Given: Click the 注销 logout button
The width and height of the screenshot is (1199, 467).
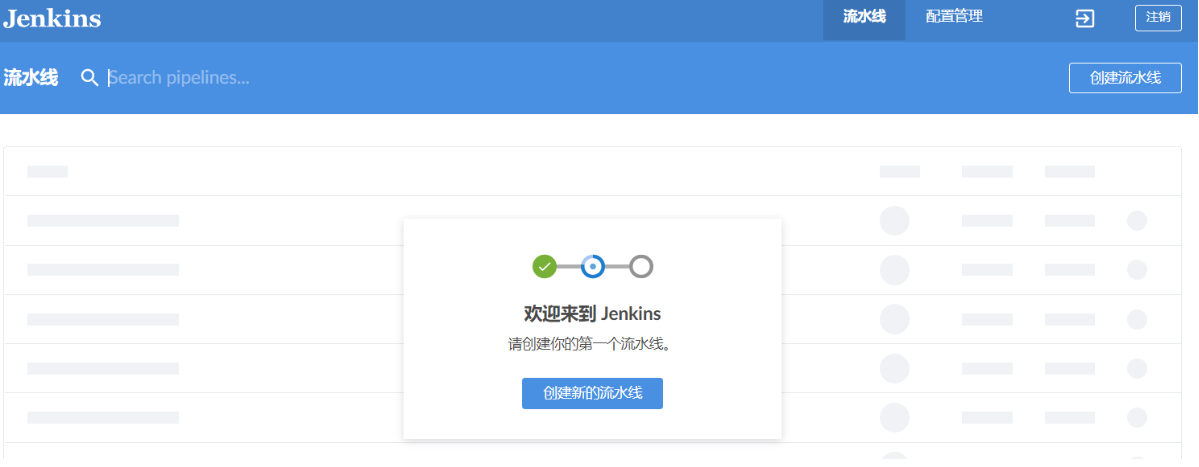Looking at the screenshot, I should click(1158, 18).
